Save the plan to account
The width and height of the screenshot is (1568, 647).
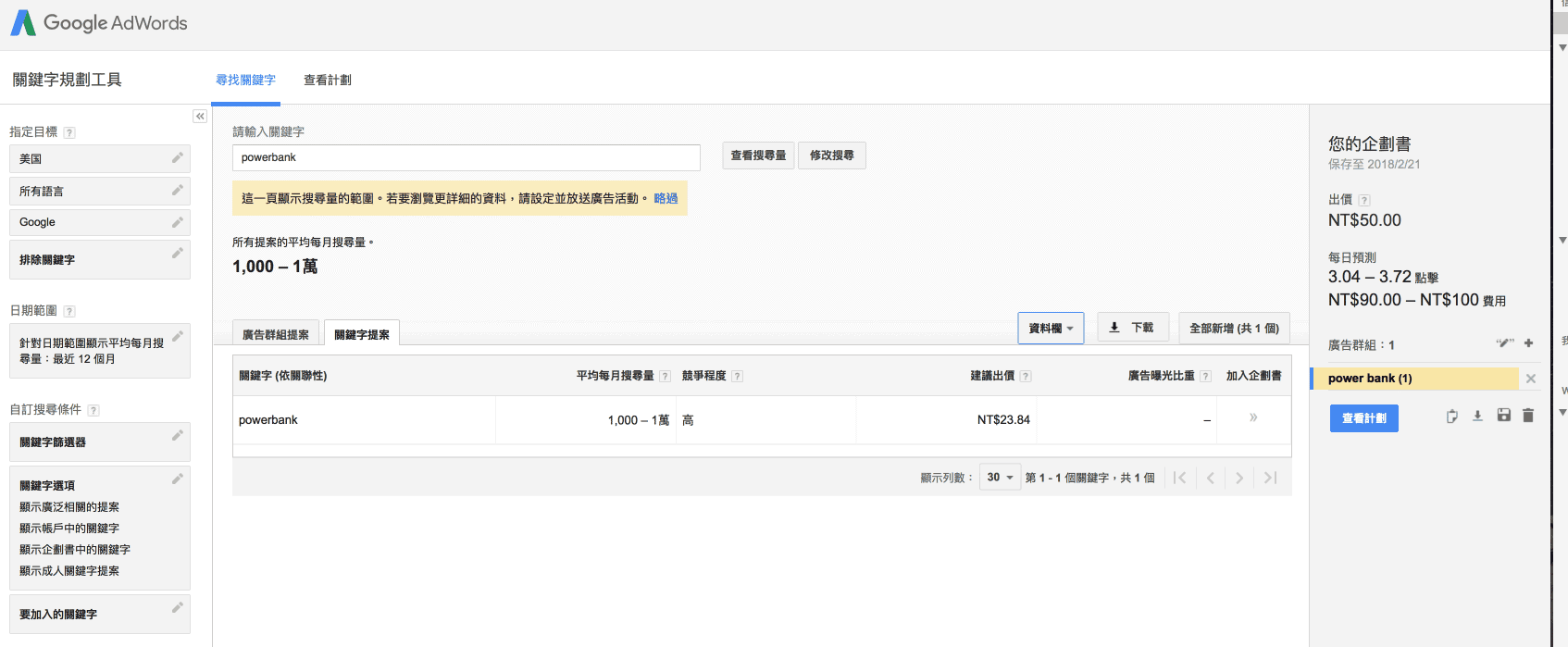1503,416
